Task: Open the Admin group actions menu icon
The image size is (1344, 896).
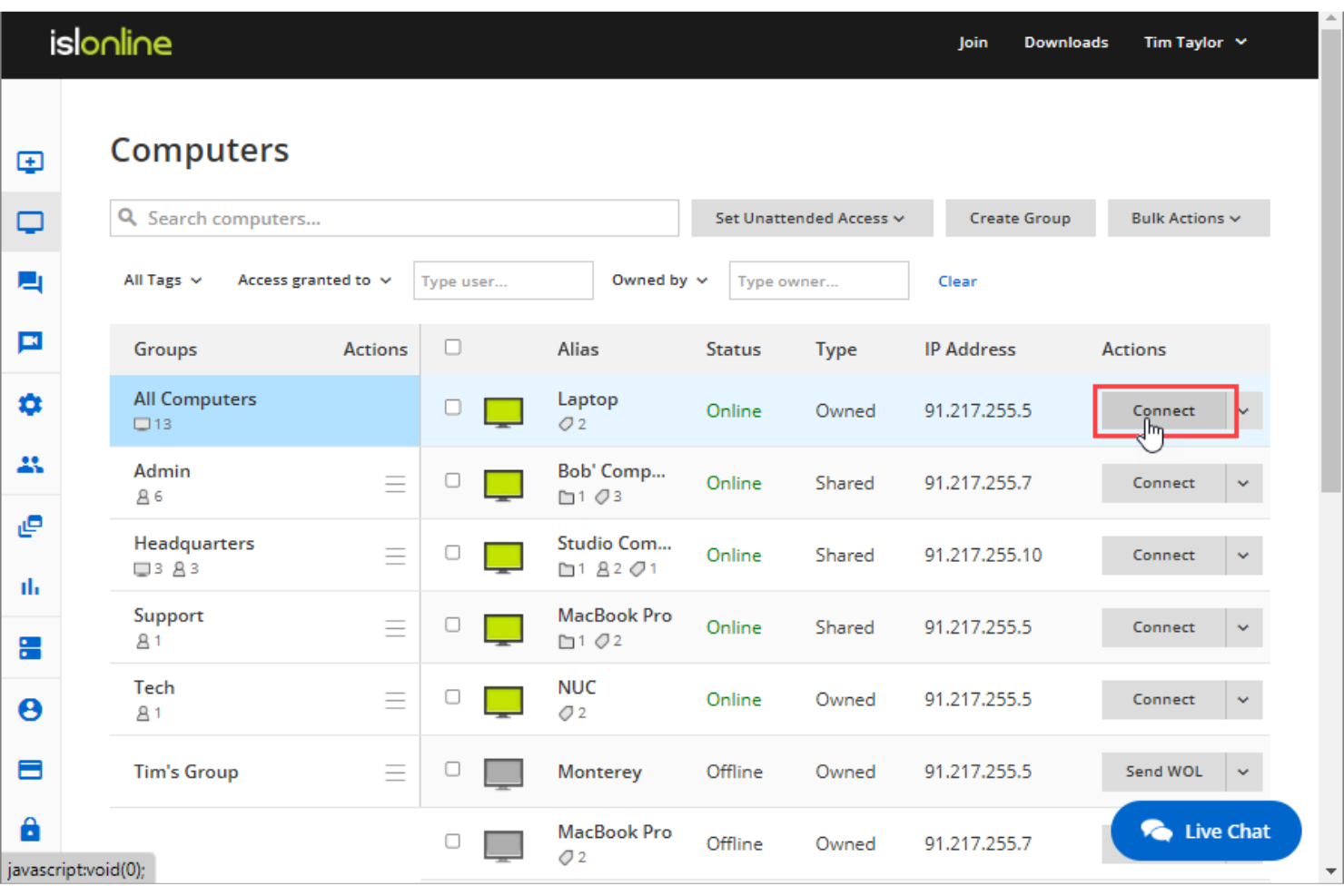Action: click(395, 484)
